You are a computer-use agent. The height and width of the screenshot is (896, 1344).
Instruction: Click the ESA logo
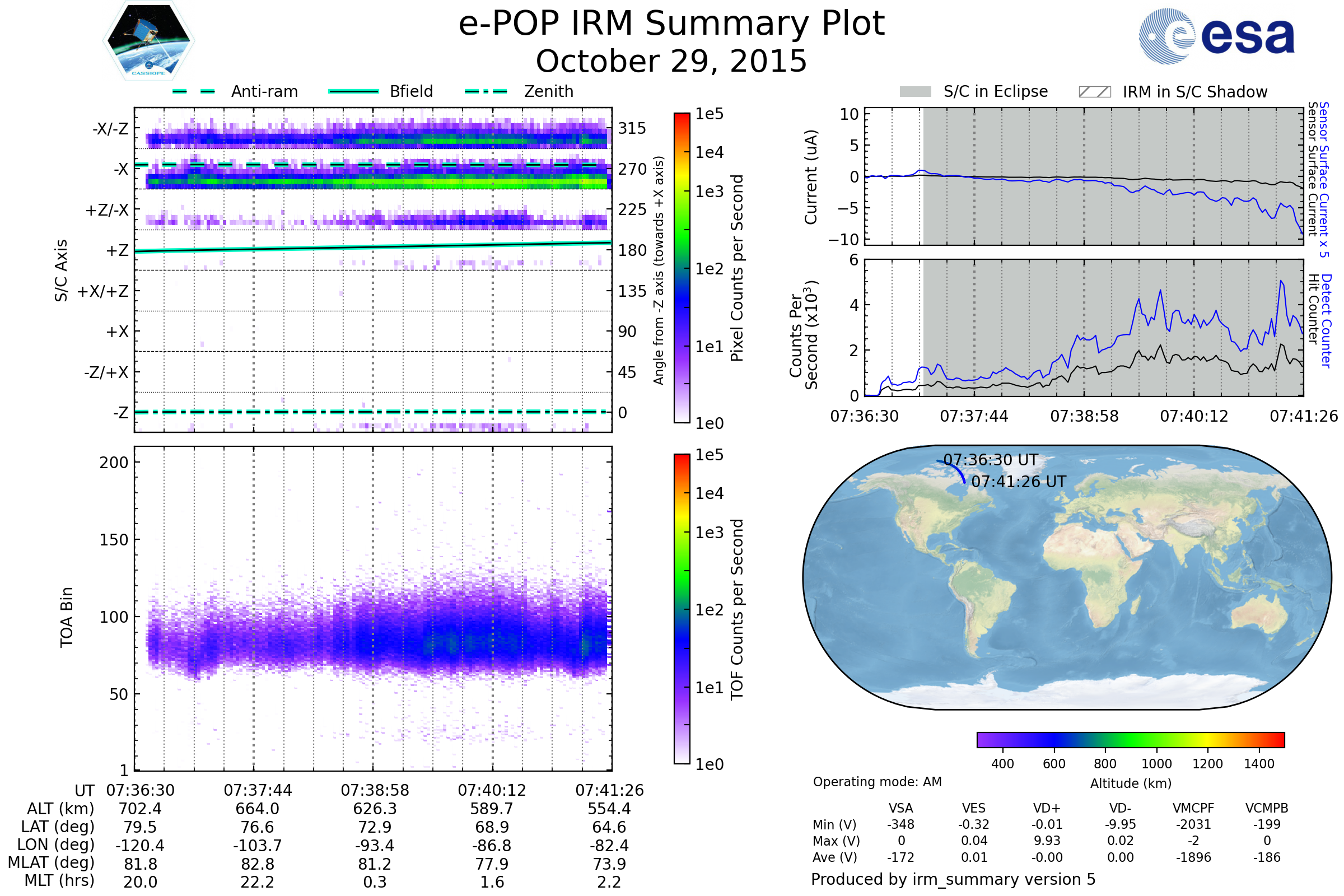coord(1216,36)
